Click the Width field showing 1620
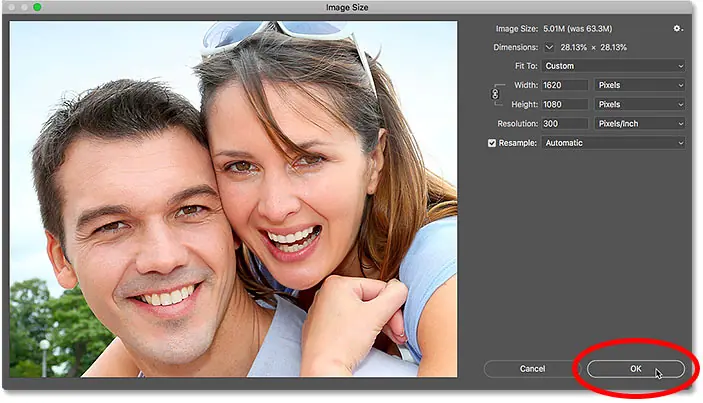 pyautogui.click(x=564, y=85)
